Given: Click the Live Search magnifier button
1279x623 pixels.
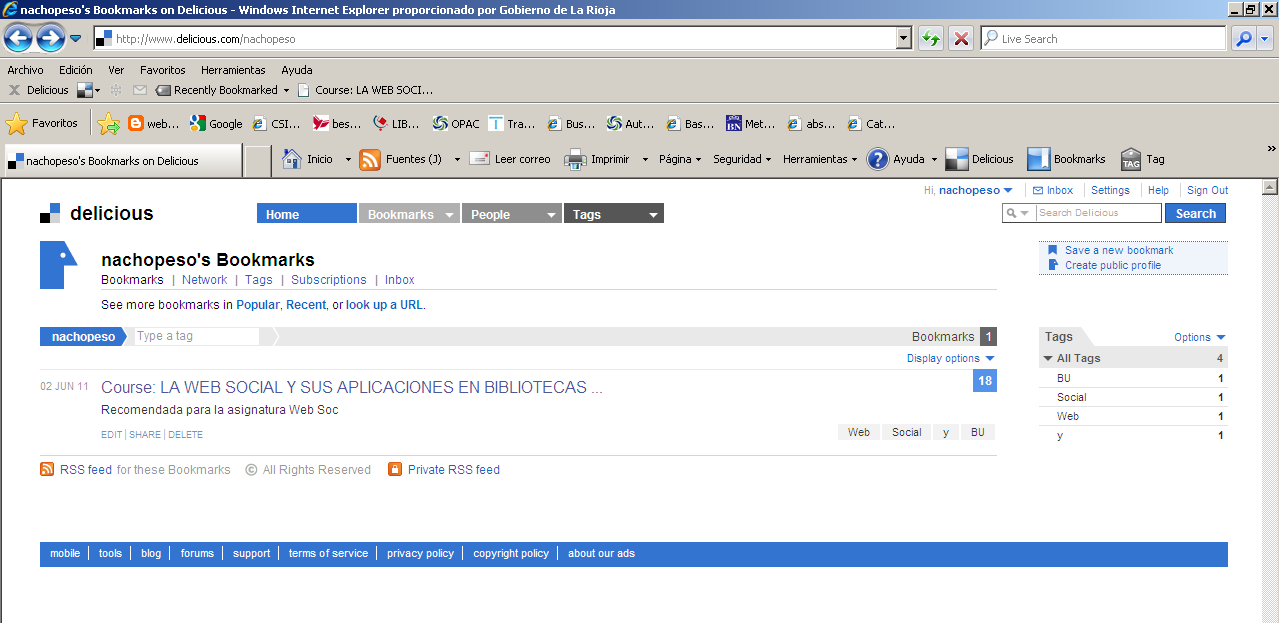Looking at the screenshot, I should 1243,39.
